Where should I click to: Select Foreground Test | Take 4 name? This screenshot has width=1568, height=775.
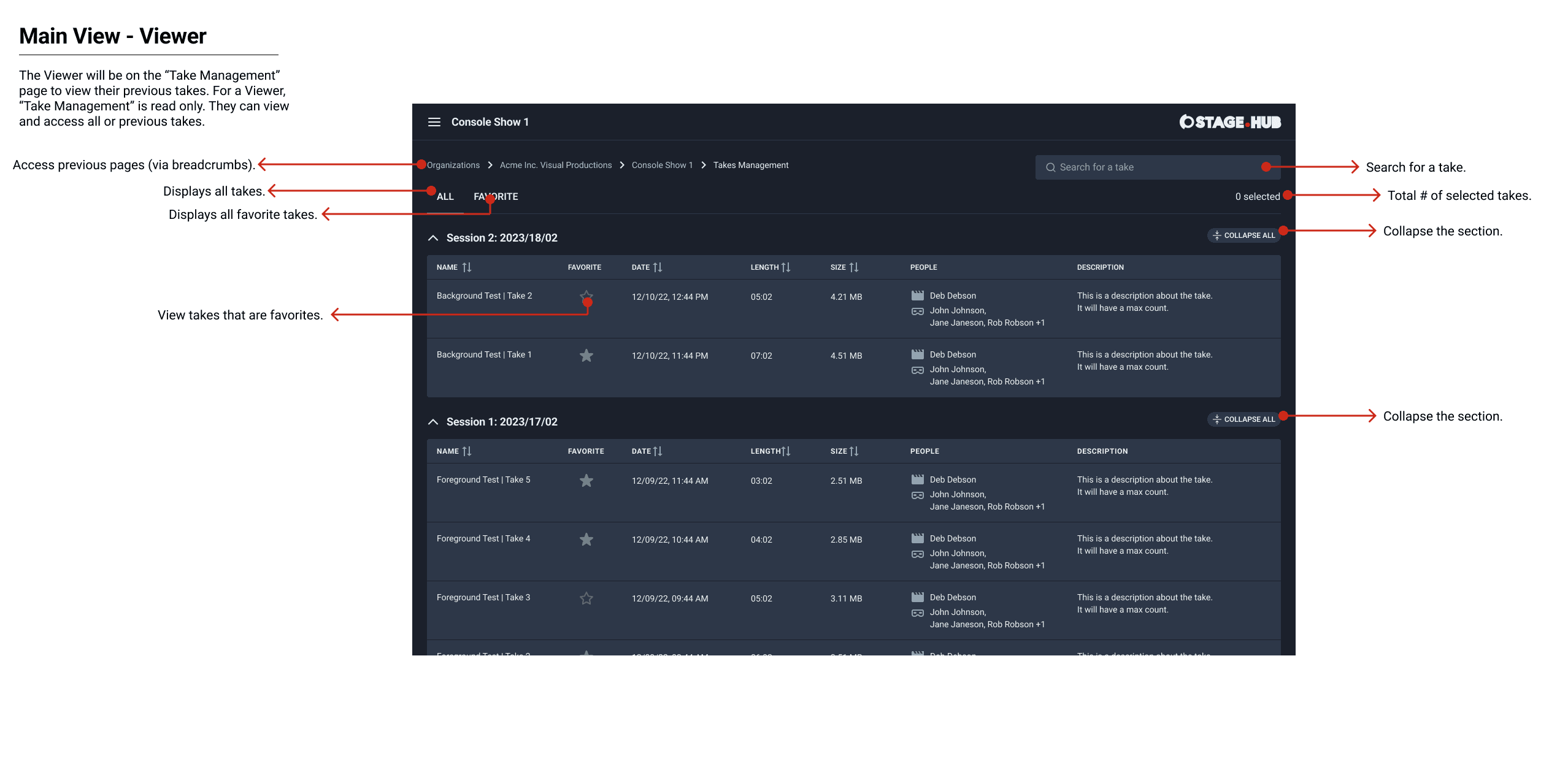(483, 538)
